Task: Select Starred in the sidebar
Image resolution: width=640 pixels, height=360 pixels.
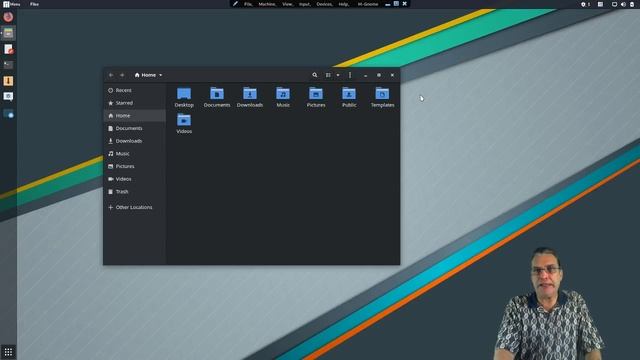Action: 135,103
